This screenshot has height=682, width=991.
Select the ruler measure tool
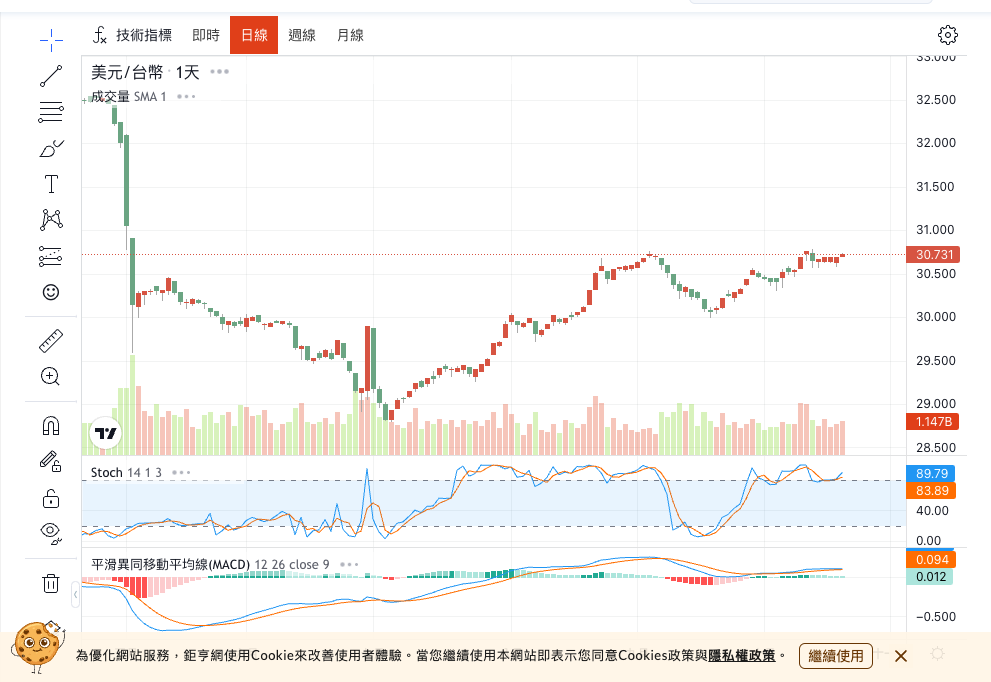coord(51,341)
